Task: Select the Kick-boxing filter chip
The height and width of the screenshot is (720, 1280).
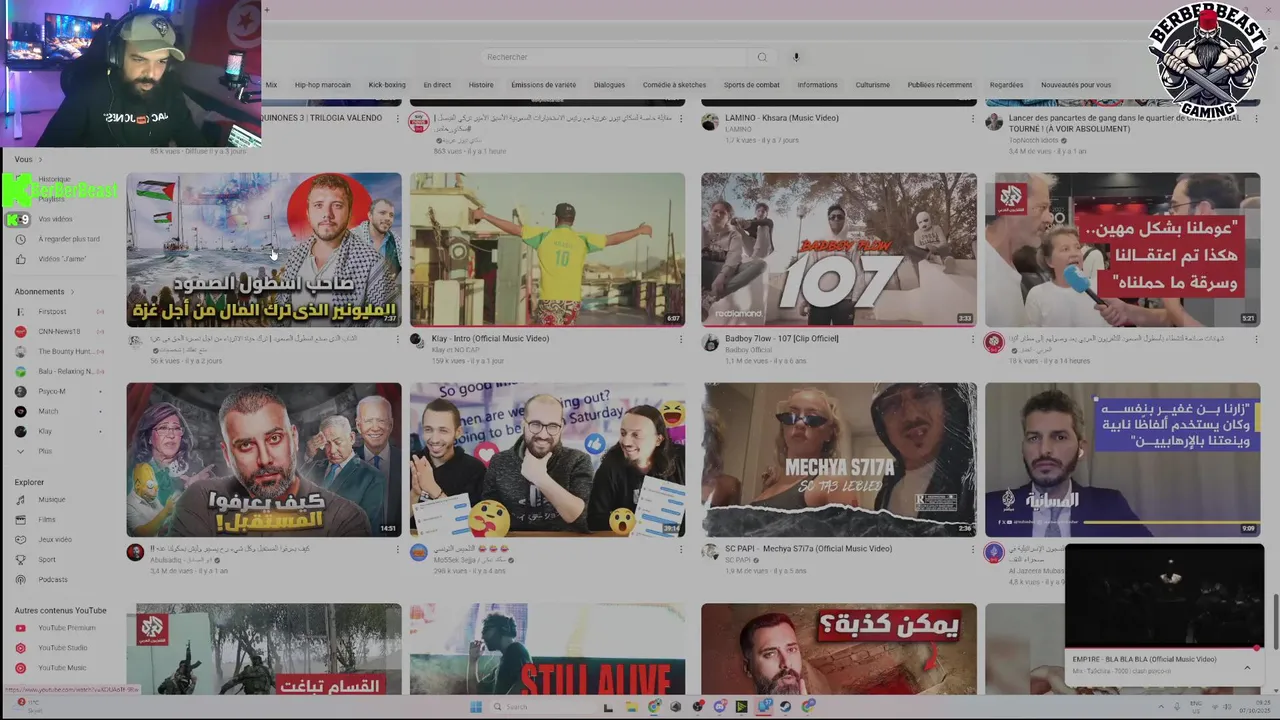Action: [387, 85]
